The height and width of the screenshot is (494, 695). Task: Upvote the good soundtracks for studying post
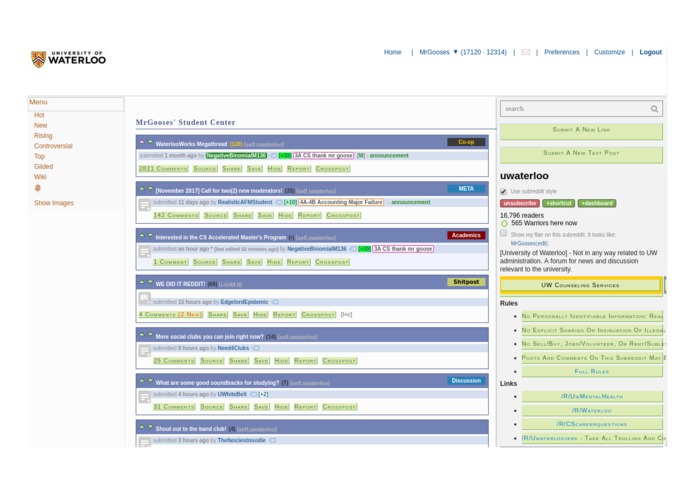pos(142,381)
